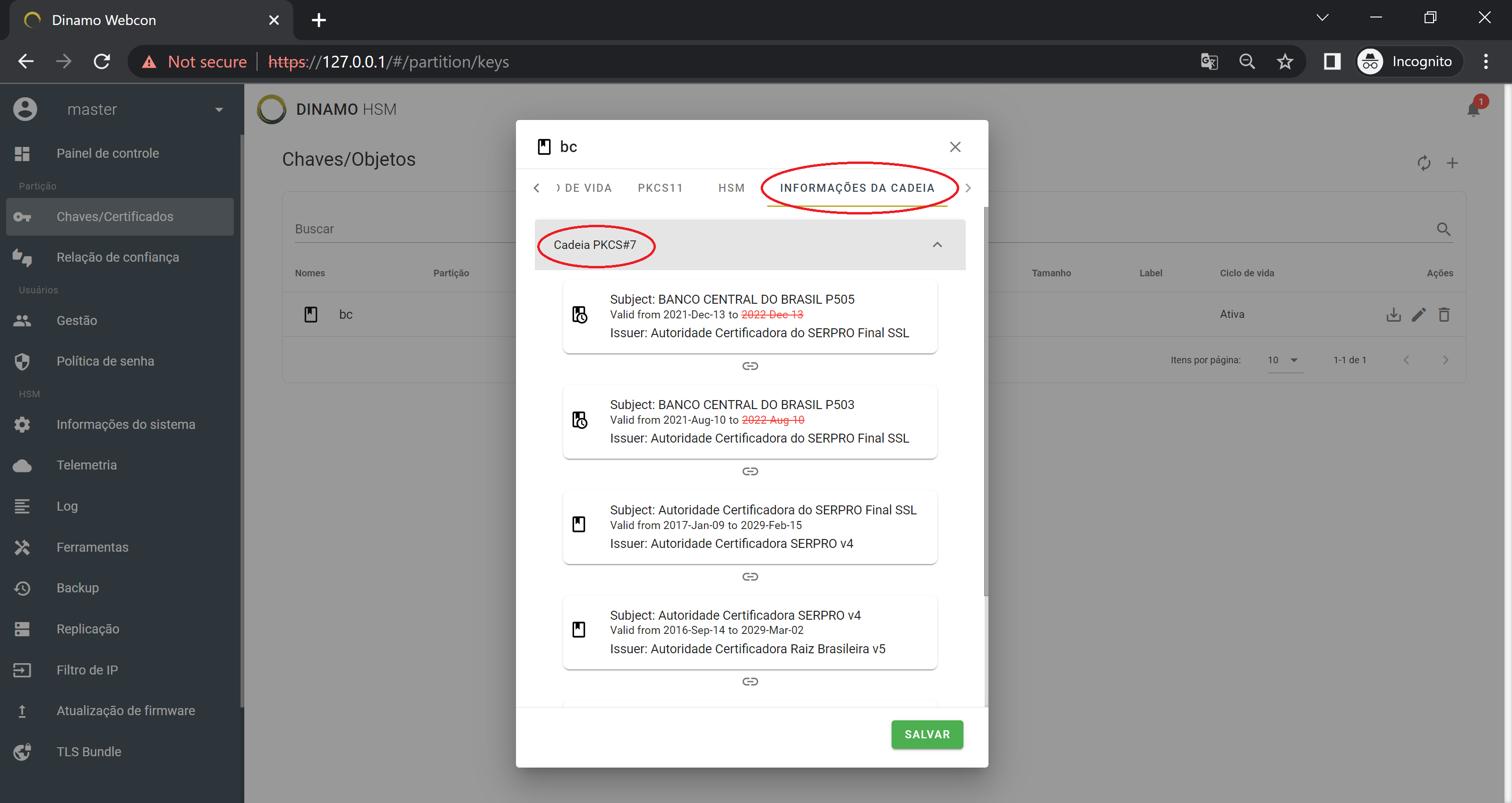The height and width of the screenshot is (803, 1512).
Task: Click the chain link icon below P503 card
Action: (749, 471)
